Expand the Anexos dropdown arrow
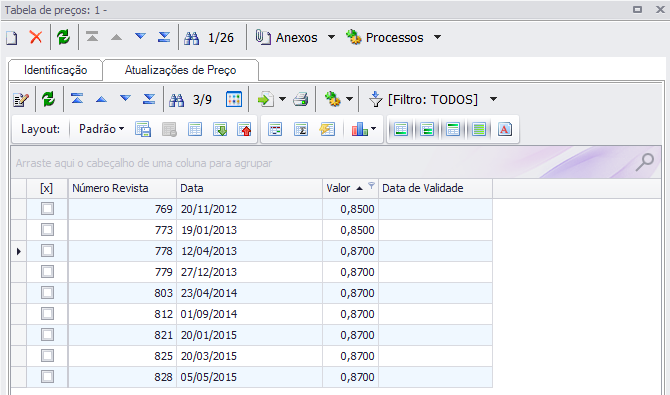Screen dimensions: 670x395 (331, 37)
